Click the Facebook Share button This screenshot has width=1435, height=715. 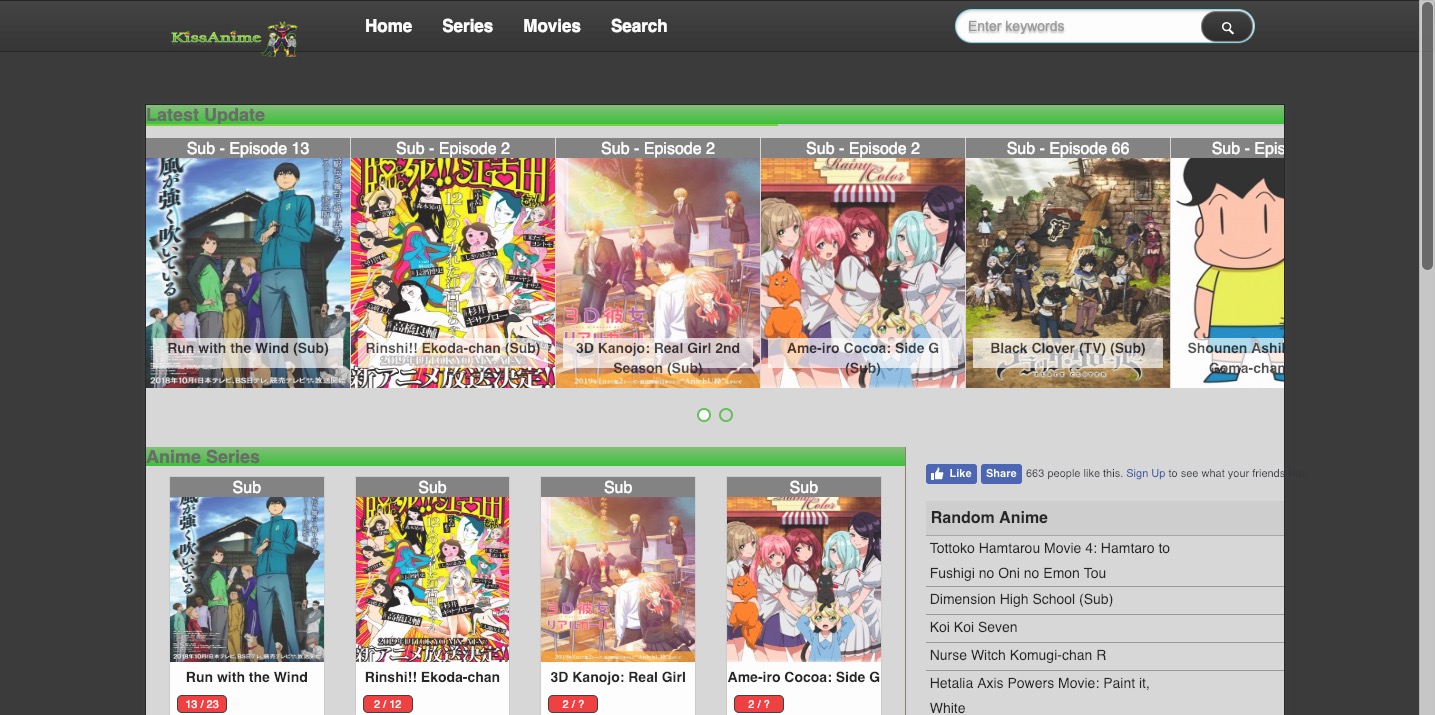coord(1001,474)
